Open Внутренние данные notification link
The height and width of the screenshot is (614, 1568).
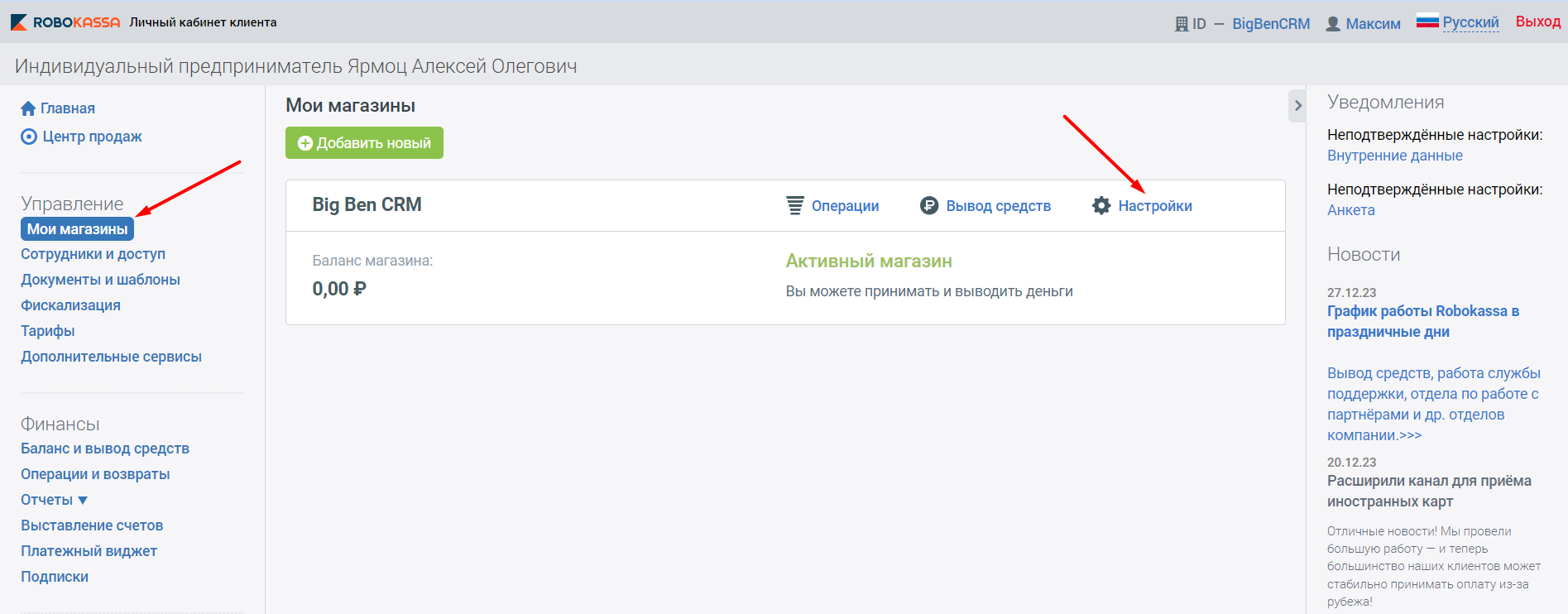1395,156
